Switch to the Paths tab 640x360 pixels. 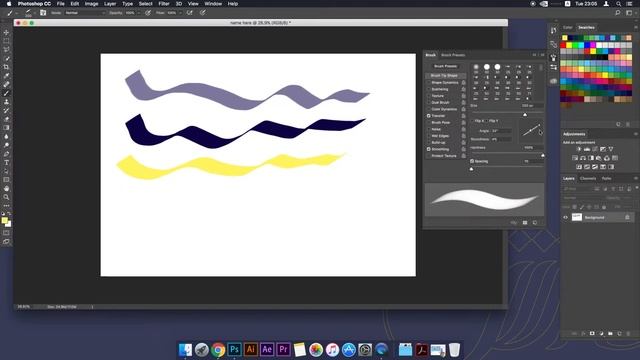[x=607, y=178]
